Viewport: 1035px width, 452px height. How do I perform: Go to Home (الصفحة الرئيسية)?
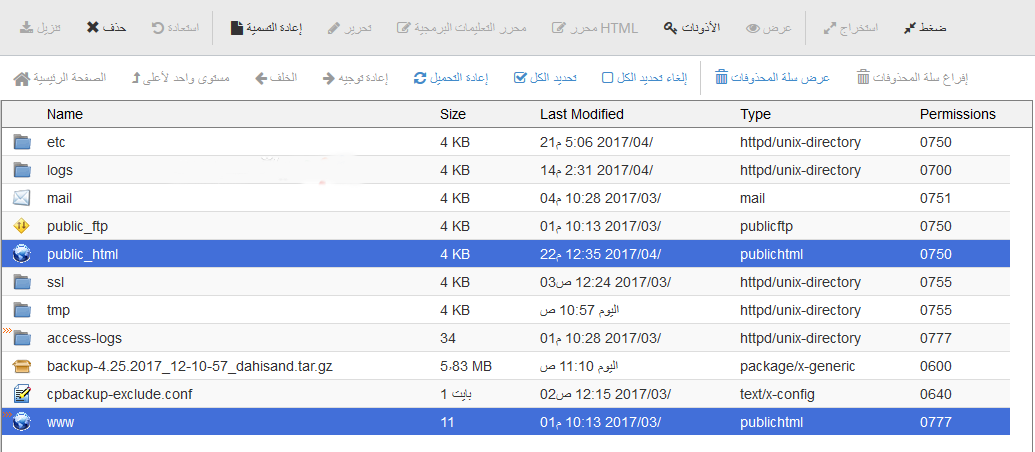(59, 78)
